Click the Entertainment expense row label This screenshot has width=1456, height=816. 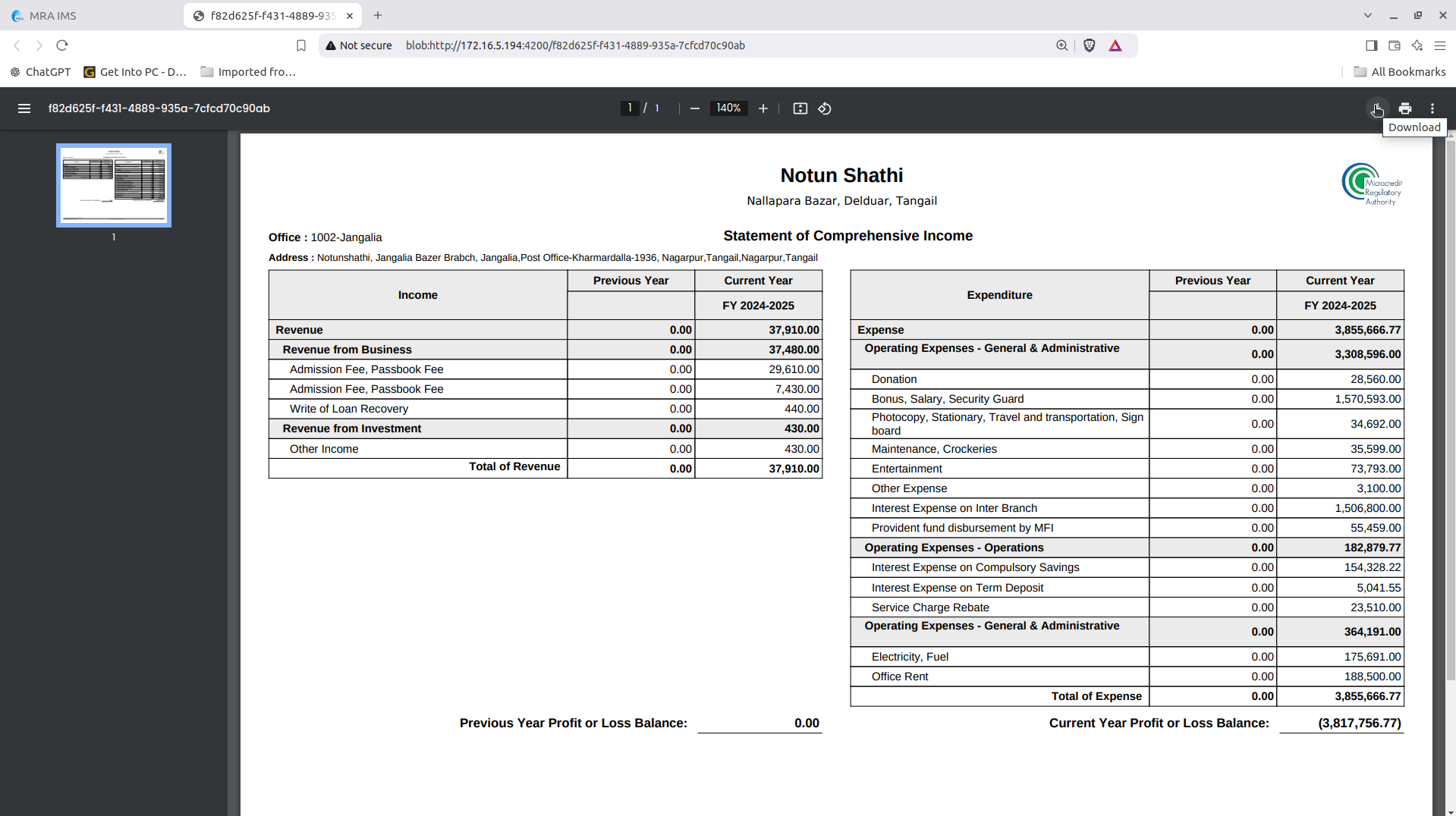[x=907, y=469]
